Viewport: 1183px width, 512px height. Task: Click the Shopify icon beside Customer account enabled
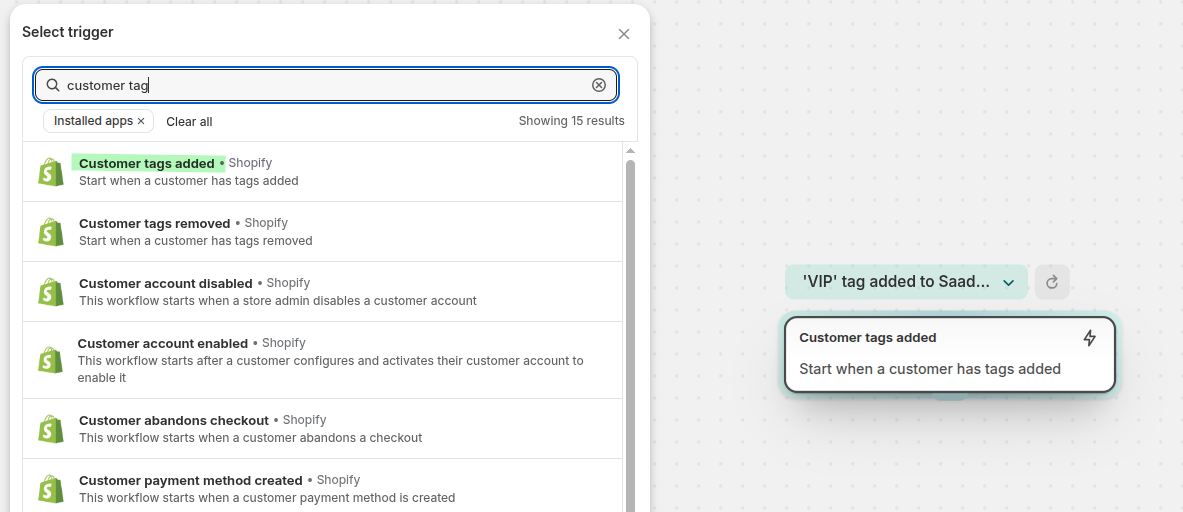(51, 360)
